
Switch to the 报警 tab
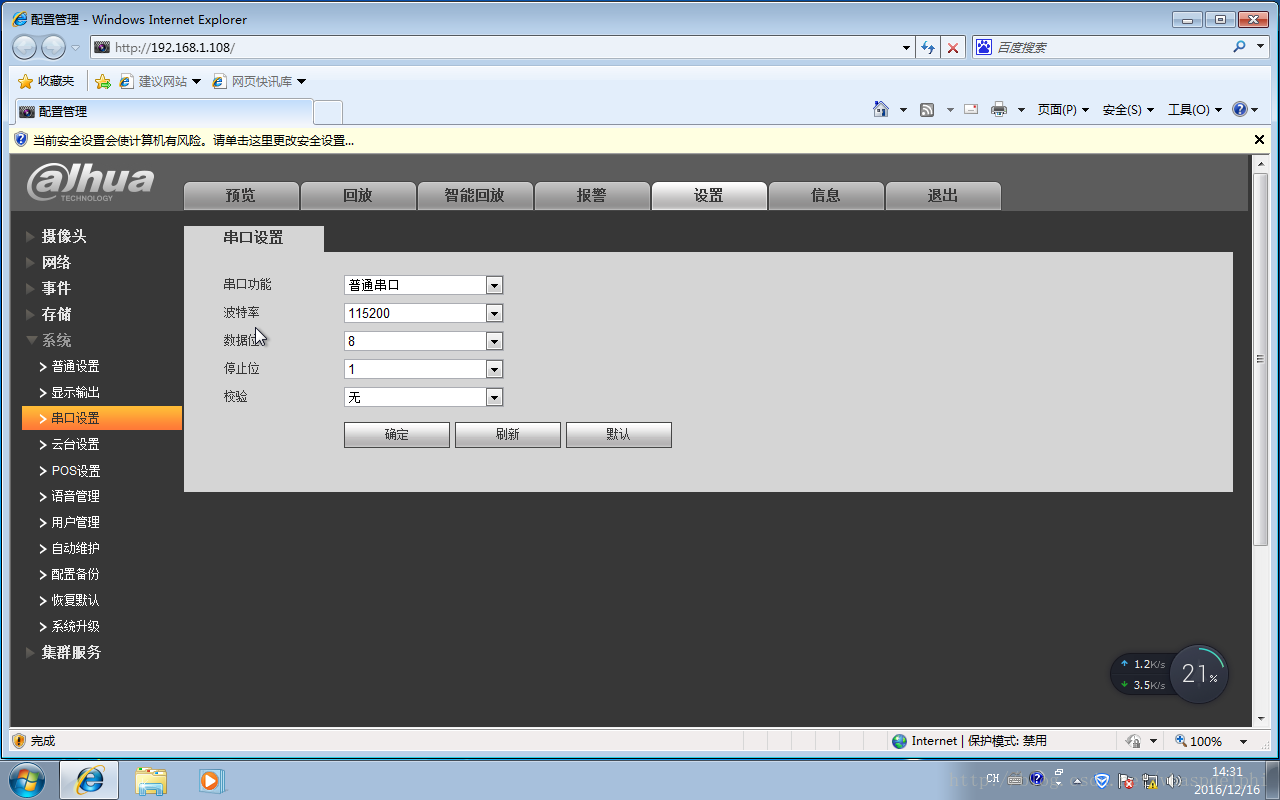(x=592, y=195)
